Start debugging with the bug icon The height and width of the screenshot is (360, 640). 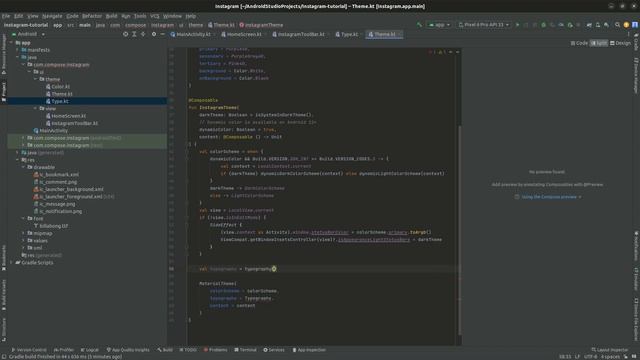(543, 25)
